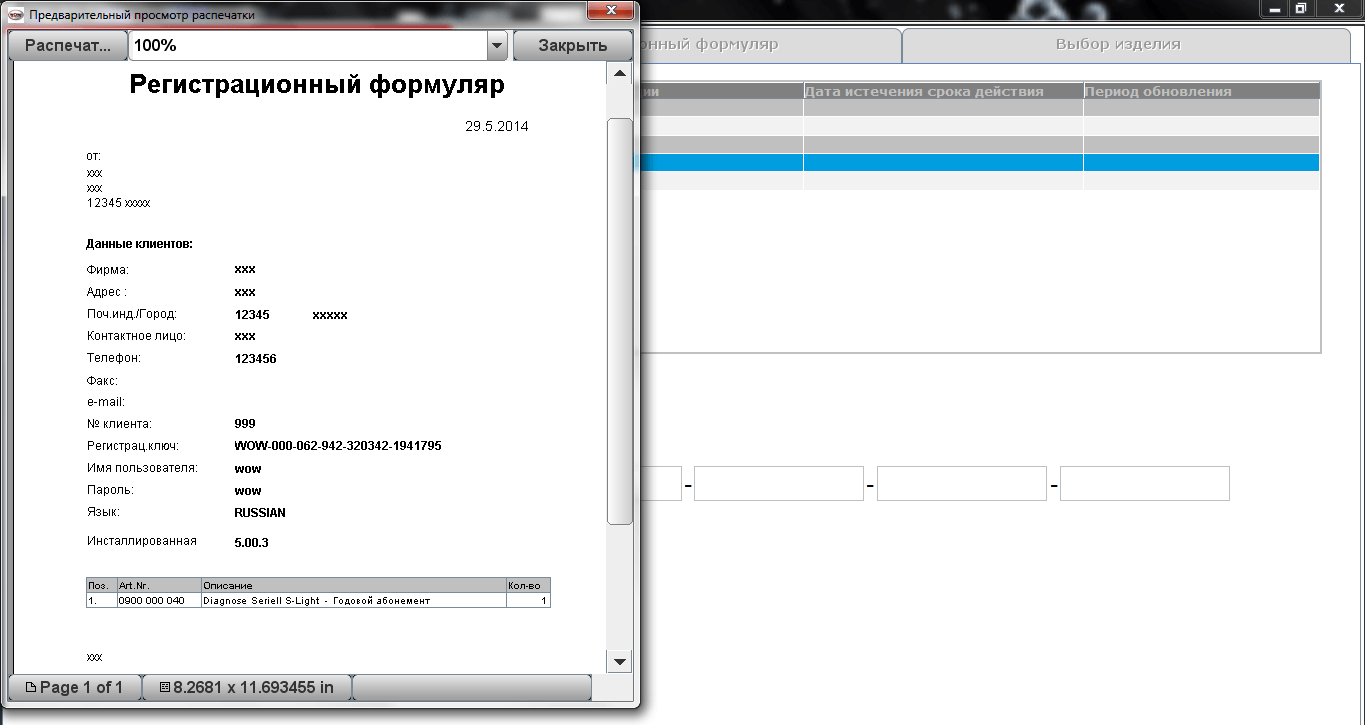Screen dimensions: 1365x725
Task: Click the preview vertical scrollbar thumb
Action: pyautogui.click(x=620, y=320)
